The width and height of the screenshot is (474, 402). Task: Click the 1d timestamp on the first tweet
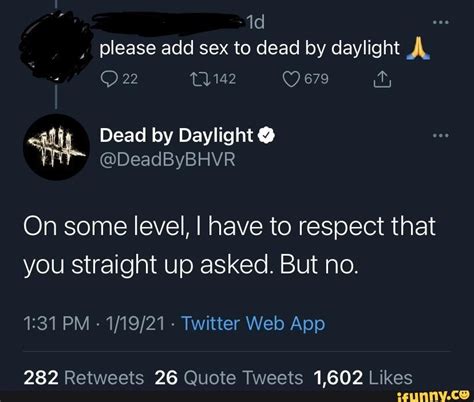(x=256, y=23)
